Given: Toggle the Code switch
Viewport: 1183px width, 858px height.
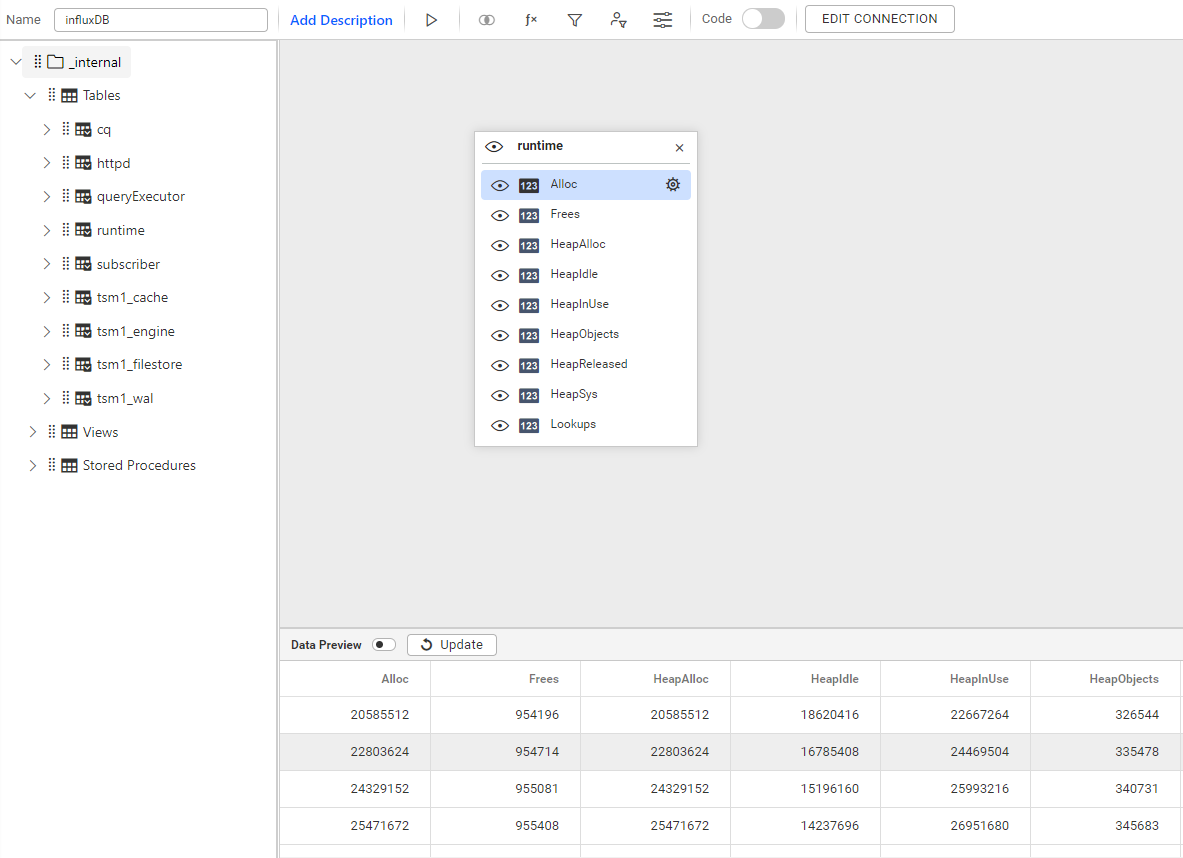Looking at the screenshot, I should (763, 18).
